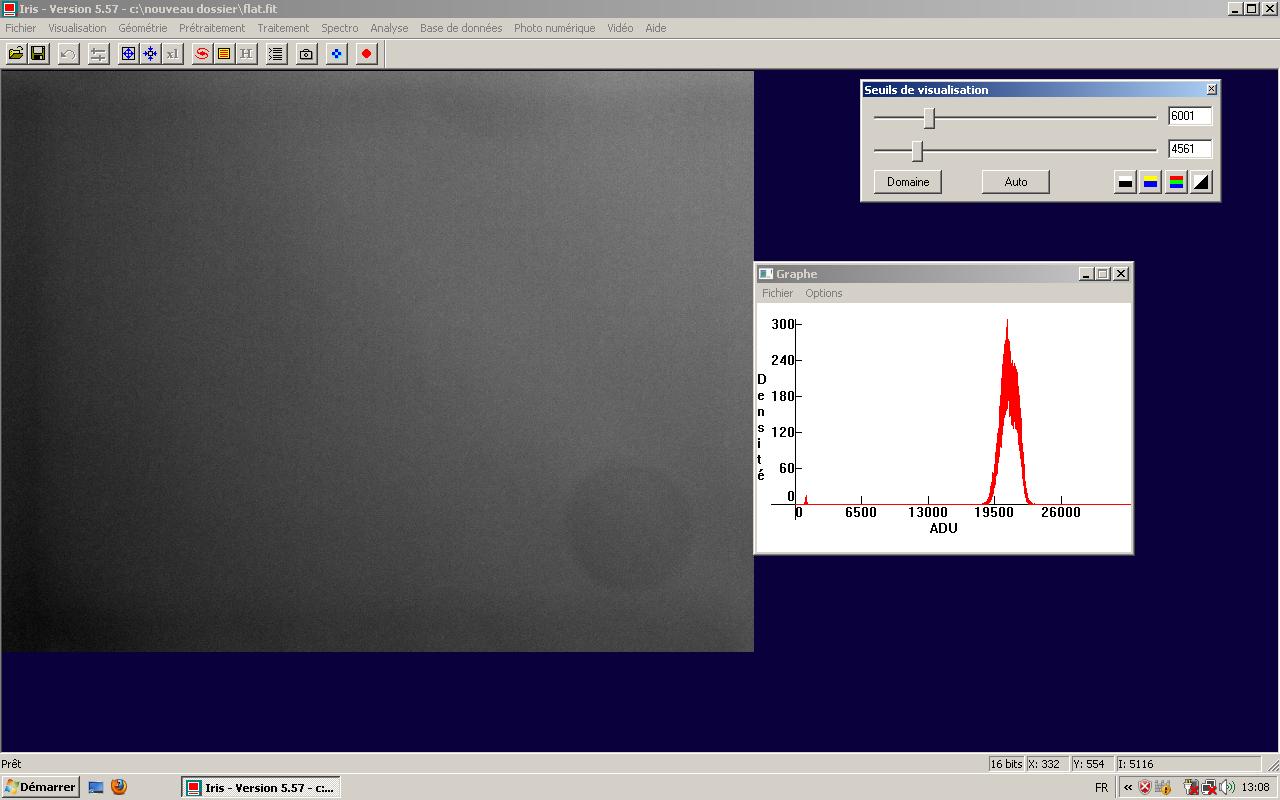Open the command line indented-lines icon

[x=276, y=54]
